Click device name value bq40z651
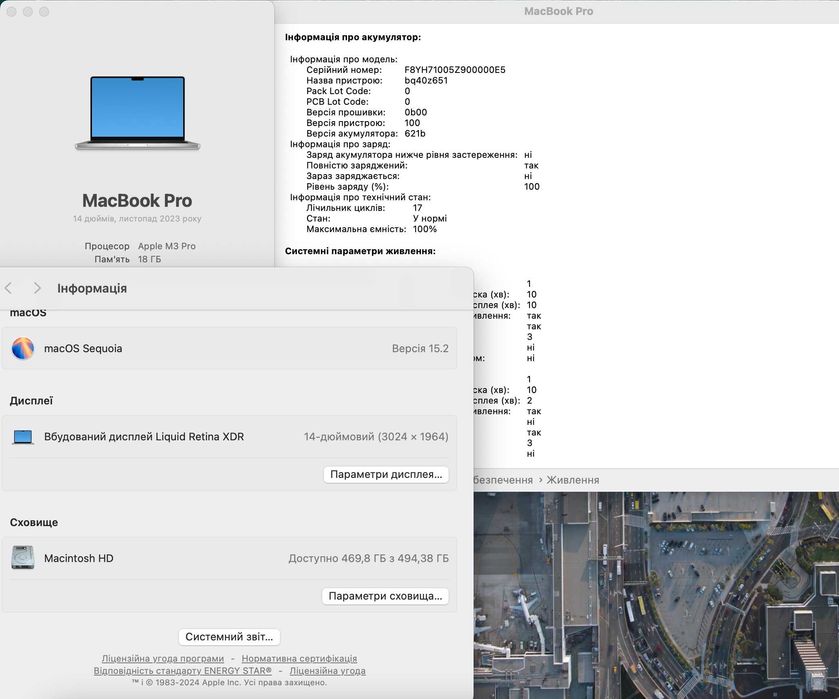 click(426, 80)
